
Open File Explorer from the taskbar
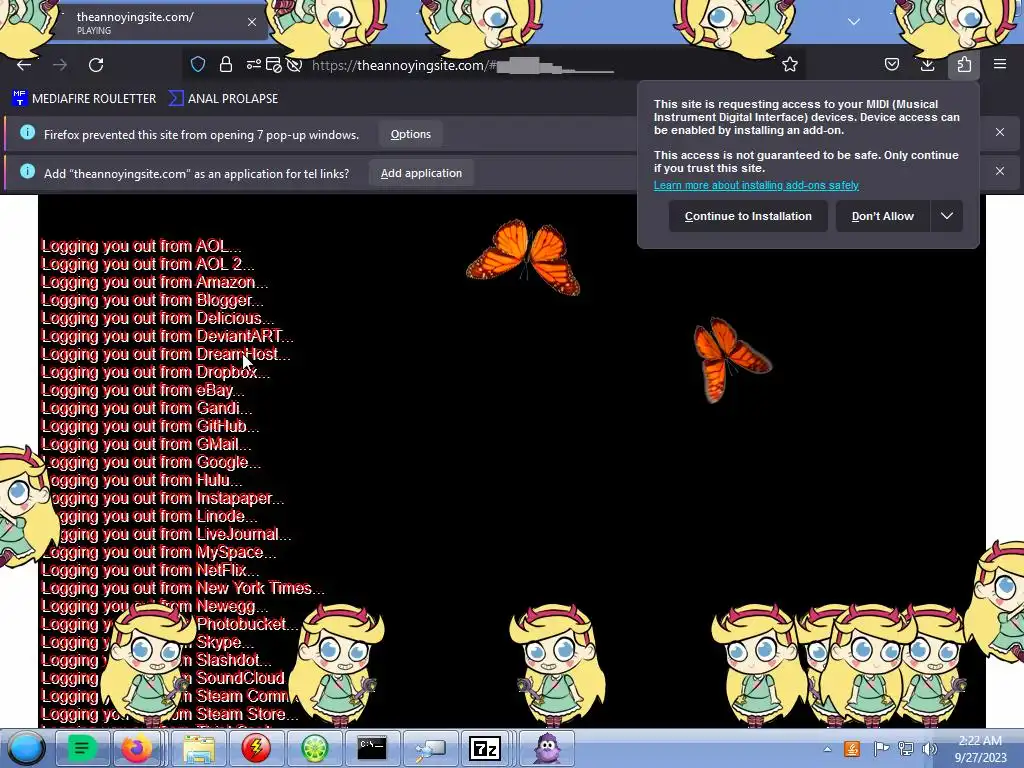[x=199, y=748]
